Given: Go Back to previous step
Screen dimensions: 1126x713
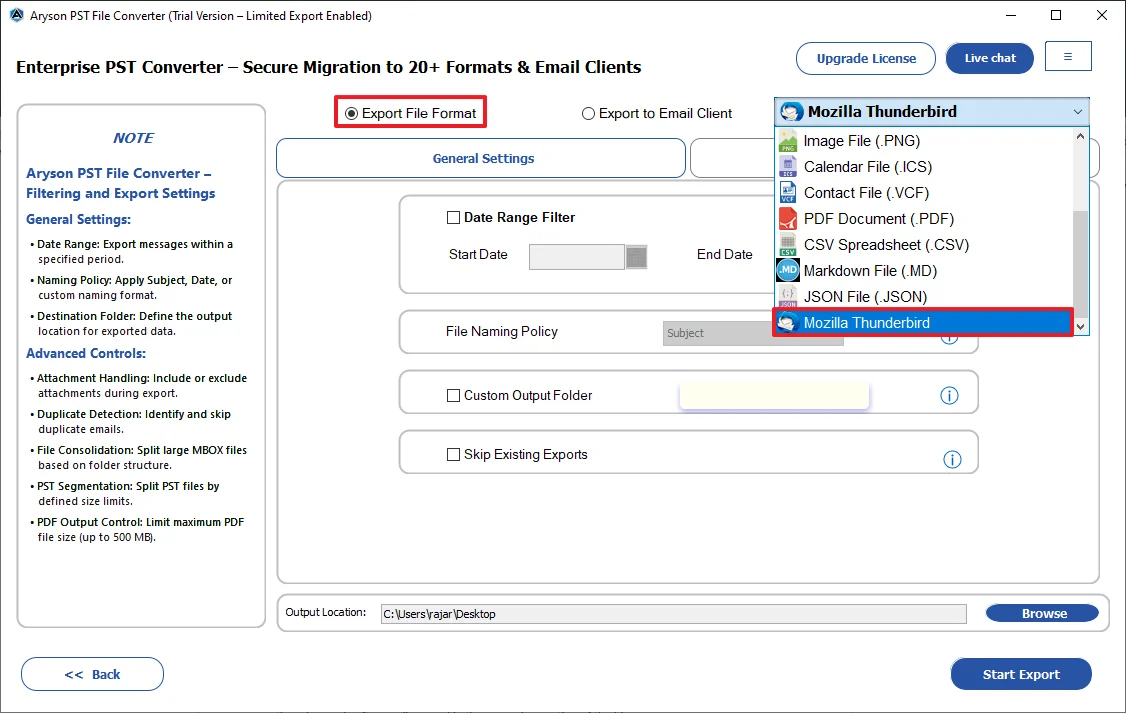Looking at the screenshot, I should pos(93,674).
